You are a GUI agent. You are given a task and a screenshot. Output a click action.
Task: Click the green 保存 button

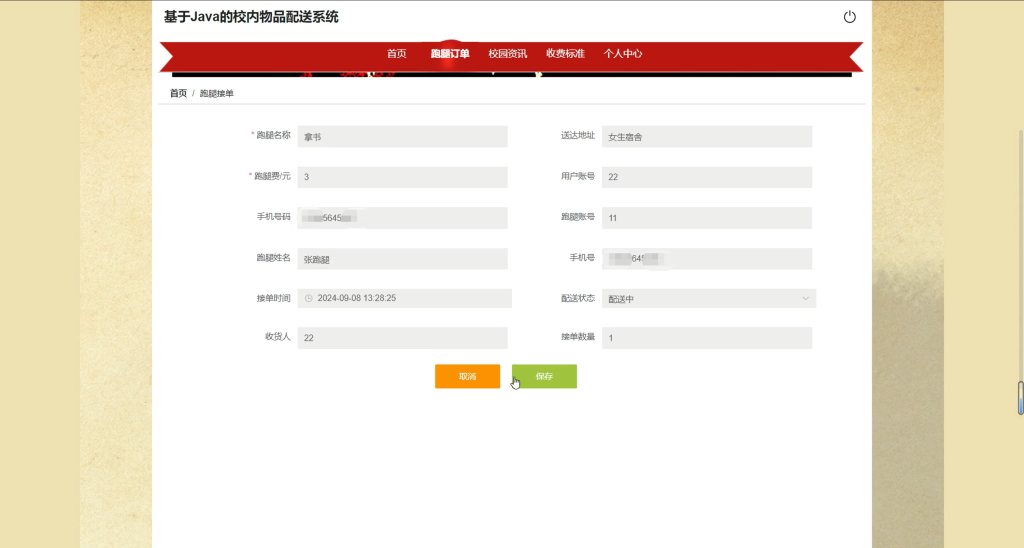coord(544,376)
